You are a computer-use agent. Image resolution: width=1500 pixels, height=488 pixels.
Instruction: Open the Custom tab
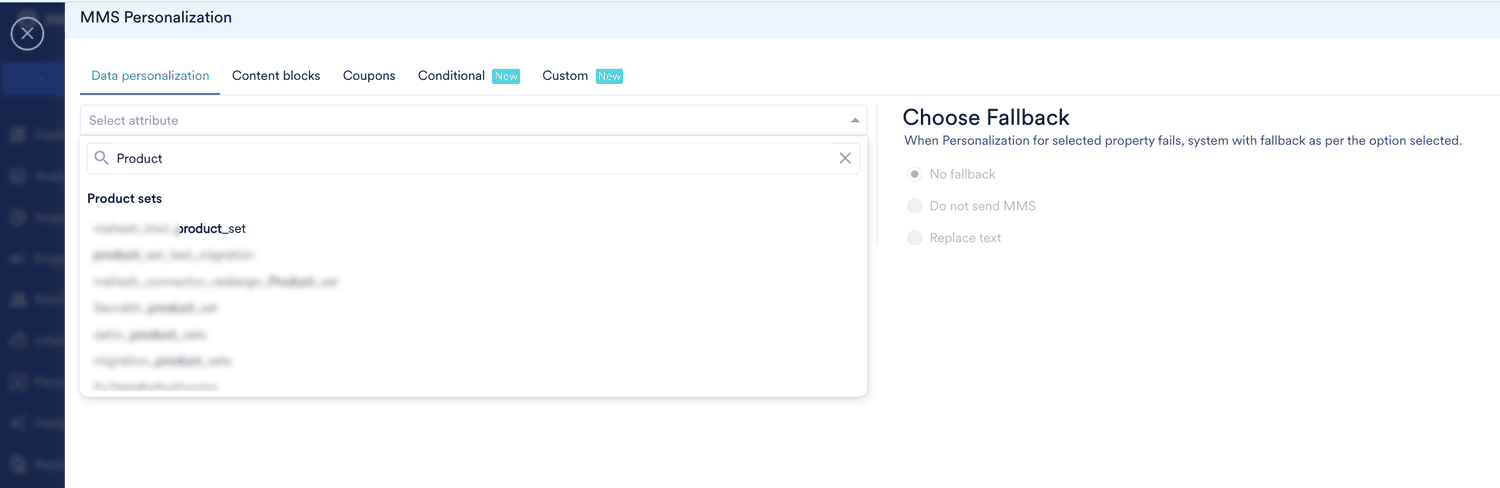coord(565,76)
